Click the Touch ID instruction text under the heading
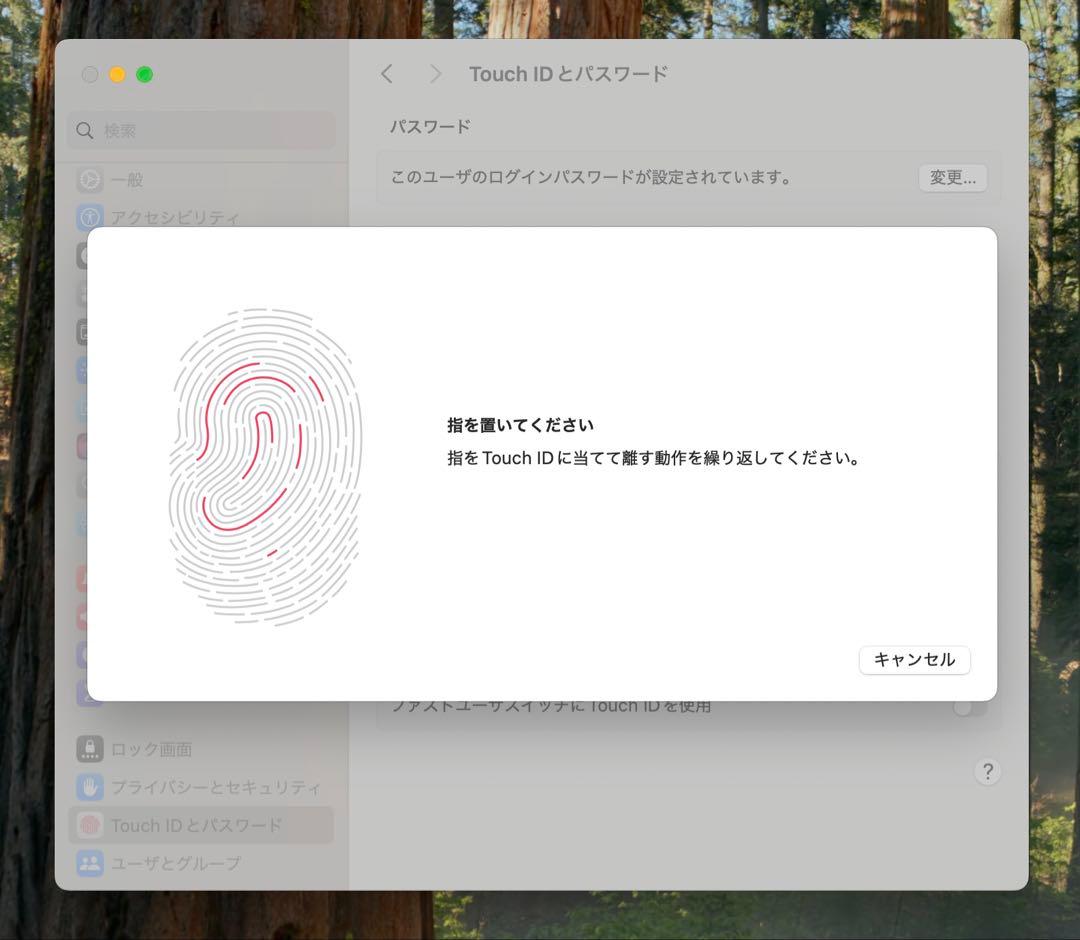Image resolution: width=1080 pixels, height=940 pixels. 654,459
